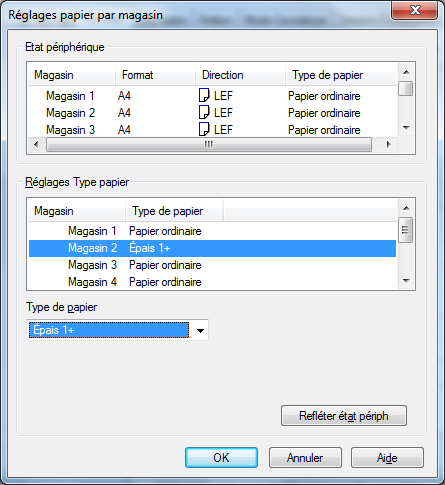Viewport: 445px width, 485px height.
Task: Open help with the Aide button
Action: (387, 458)
